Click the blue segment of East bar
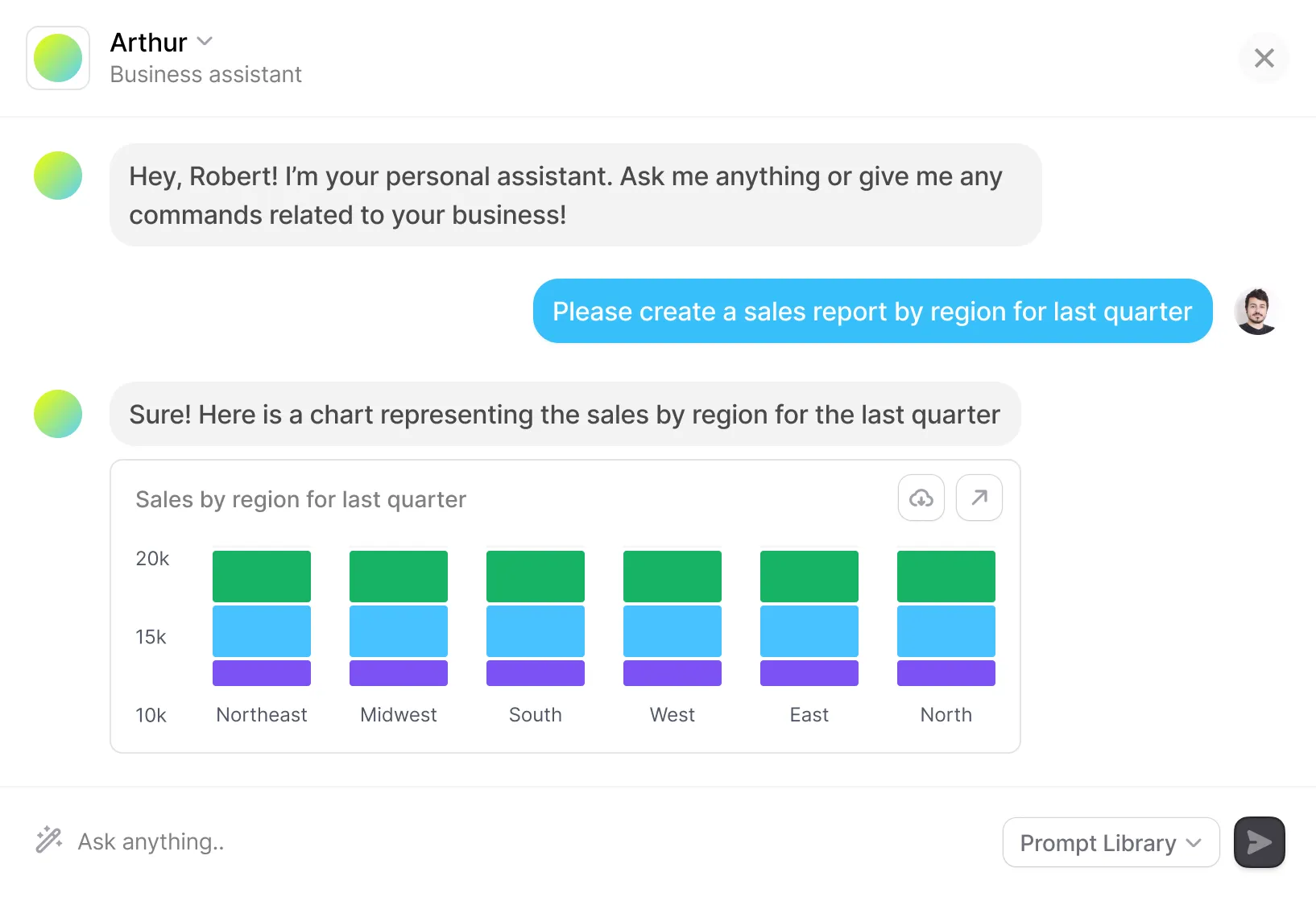 point(809,631)
